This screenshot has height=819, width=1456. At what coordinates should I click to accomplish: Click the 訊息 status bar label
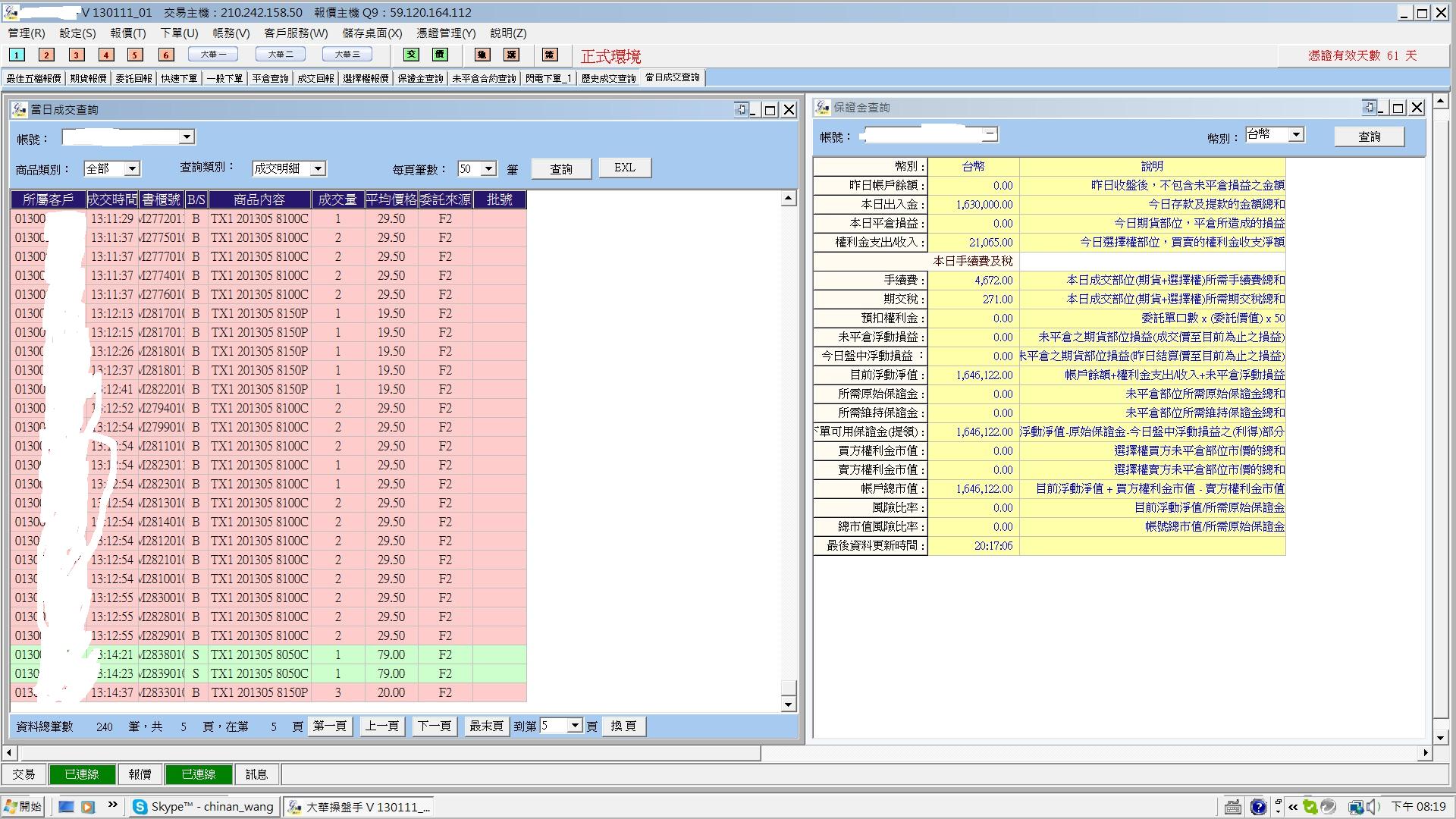tap(257, 774)
